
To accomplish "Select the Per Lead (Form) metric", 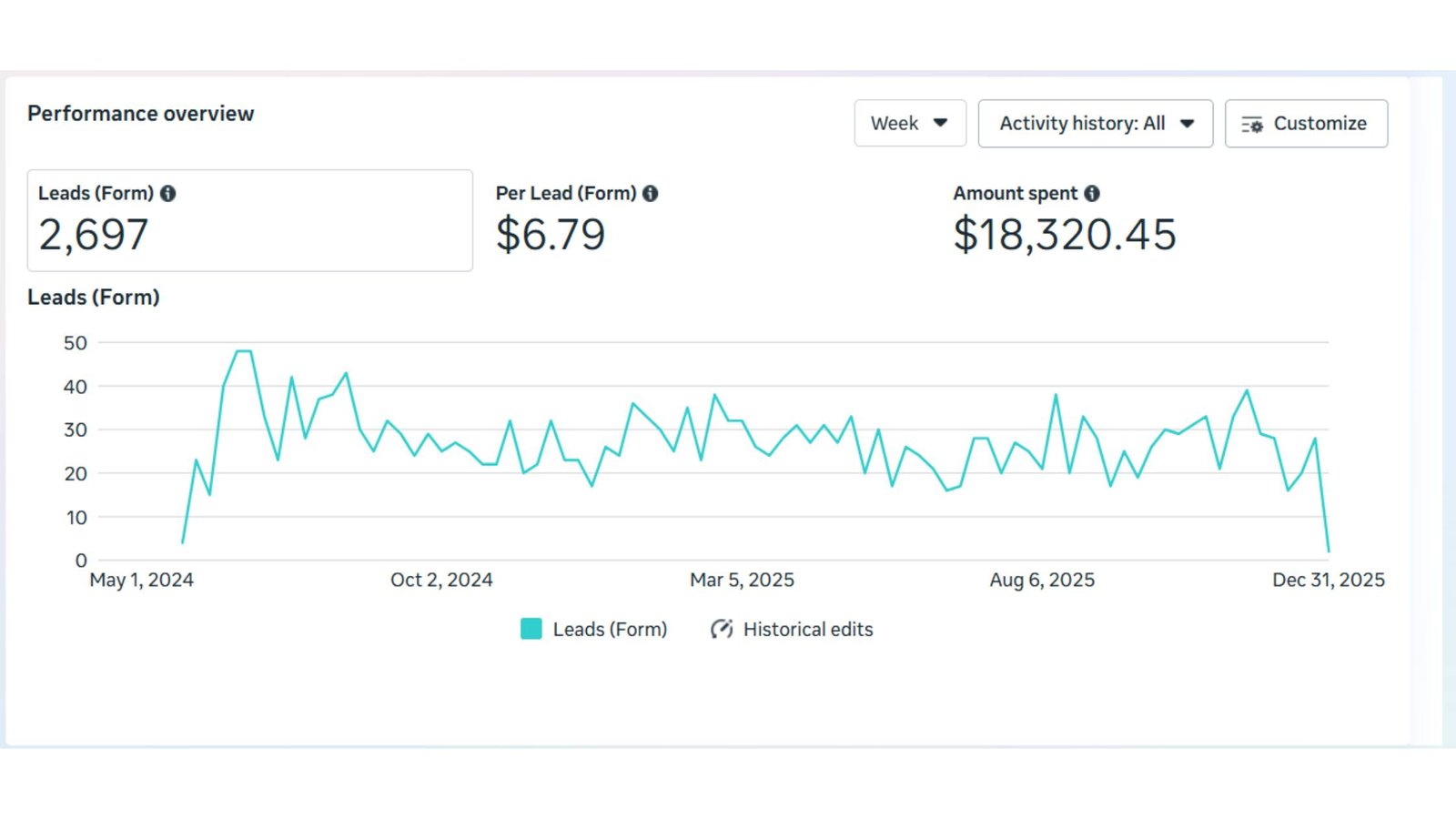I will pyautogui.click(x=573, y=218).
